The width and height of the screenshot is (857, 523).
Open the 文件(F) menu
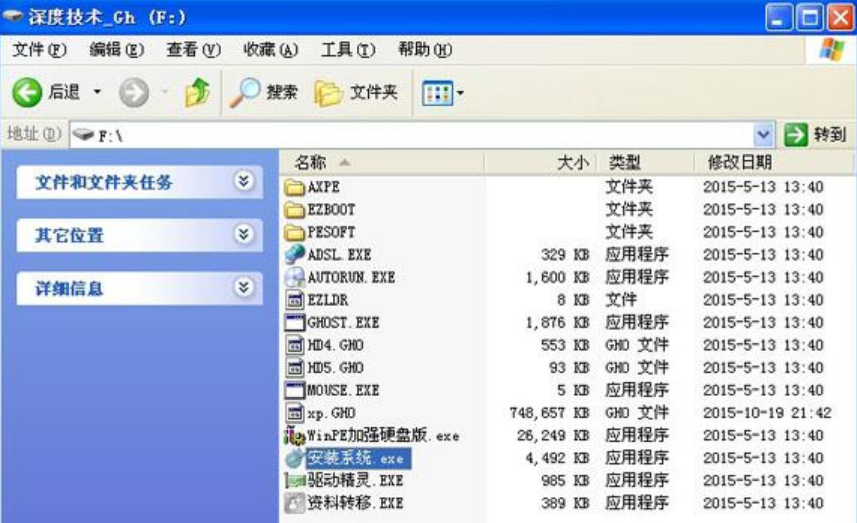tap(39, 50)
